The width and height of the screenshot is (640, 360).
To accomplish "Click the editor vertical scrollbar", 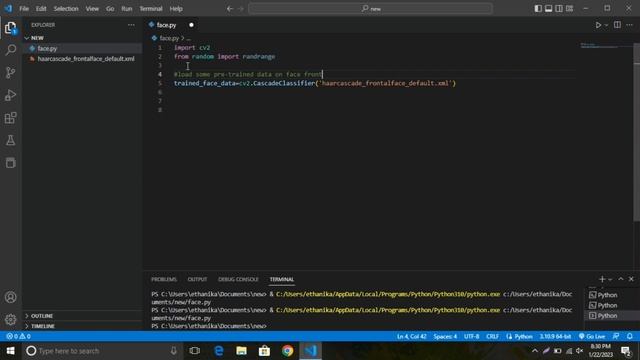I will click(x=636, y=132).
